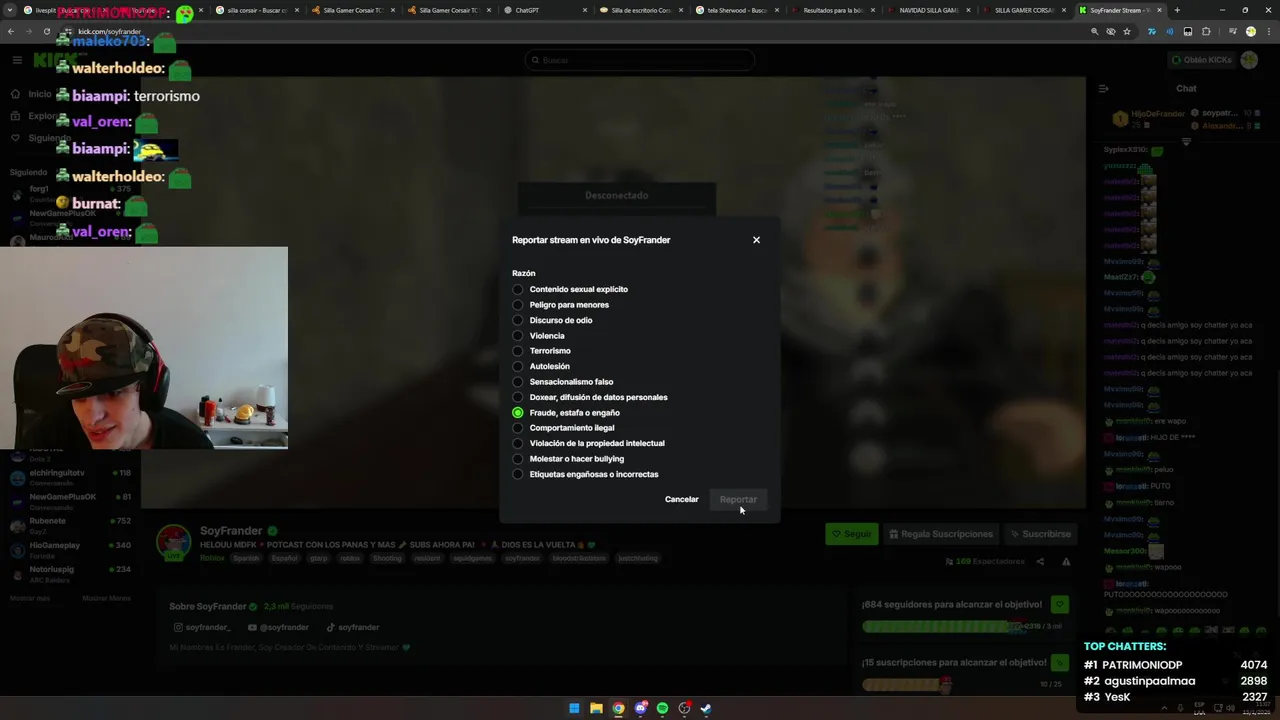Submit with the Reportar button
The height and width of the screenshot is (720, 1280).
click(x=738, y=499)
